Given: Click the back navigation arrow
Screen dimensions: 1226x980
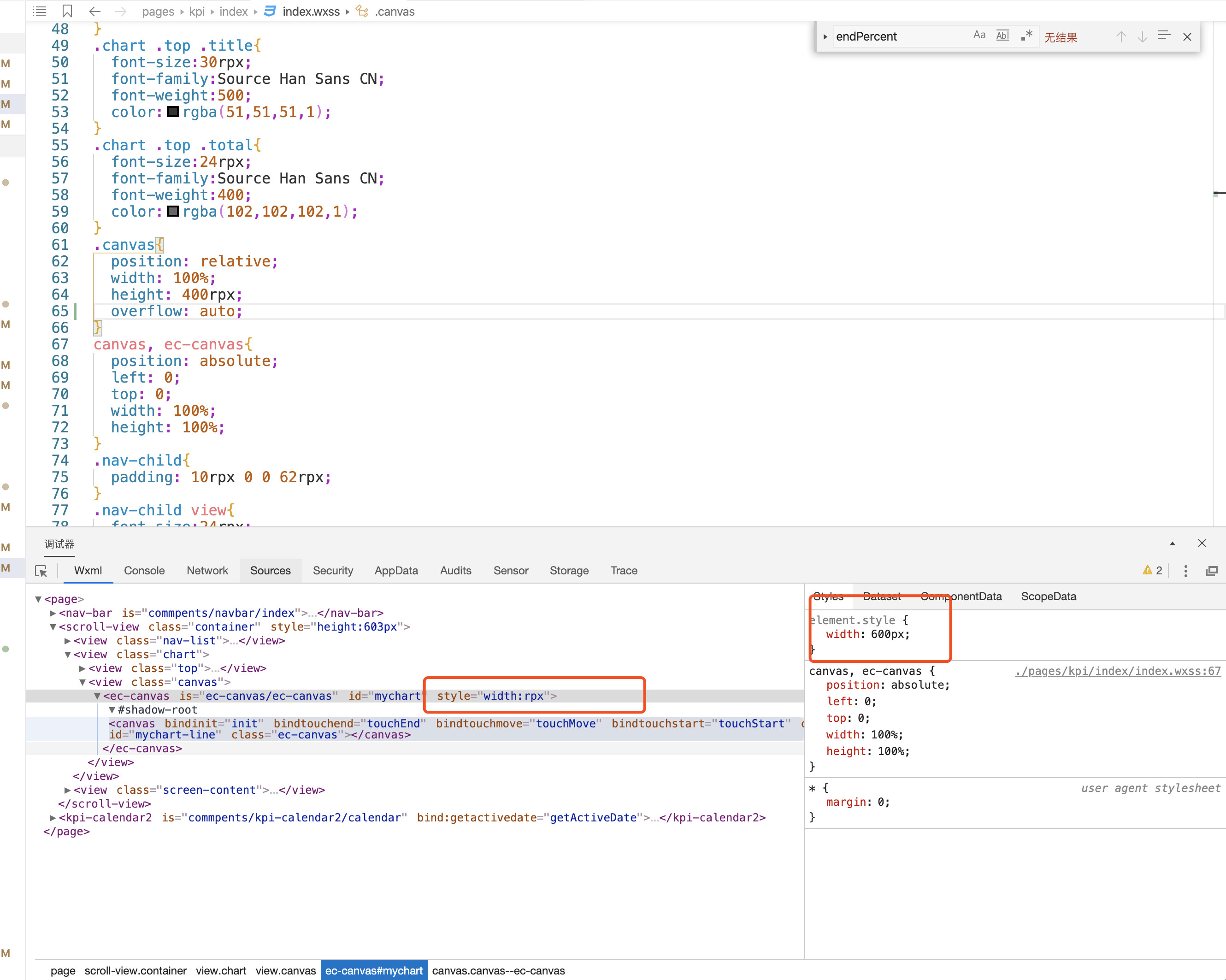Looking at the screenshot, I should 94,11.
